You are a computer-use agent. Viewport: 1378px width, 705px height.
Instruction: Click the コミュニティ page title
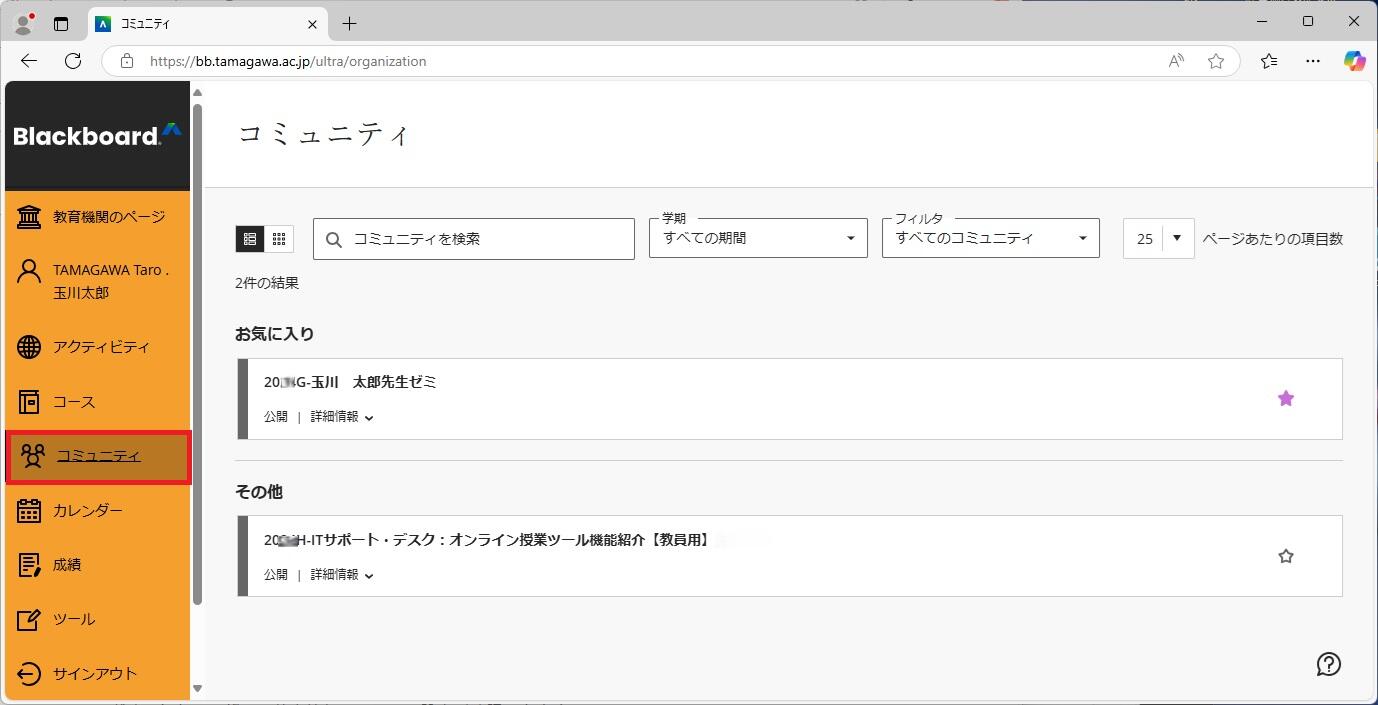[x=324, y=135]
